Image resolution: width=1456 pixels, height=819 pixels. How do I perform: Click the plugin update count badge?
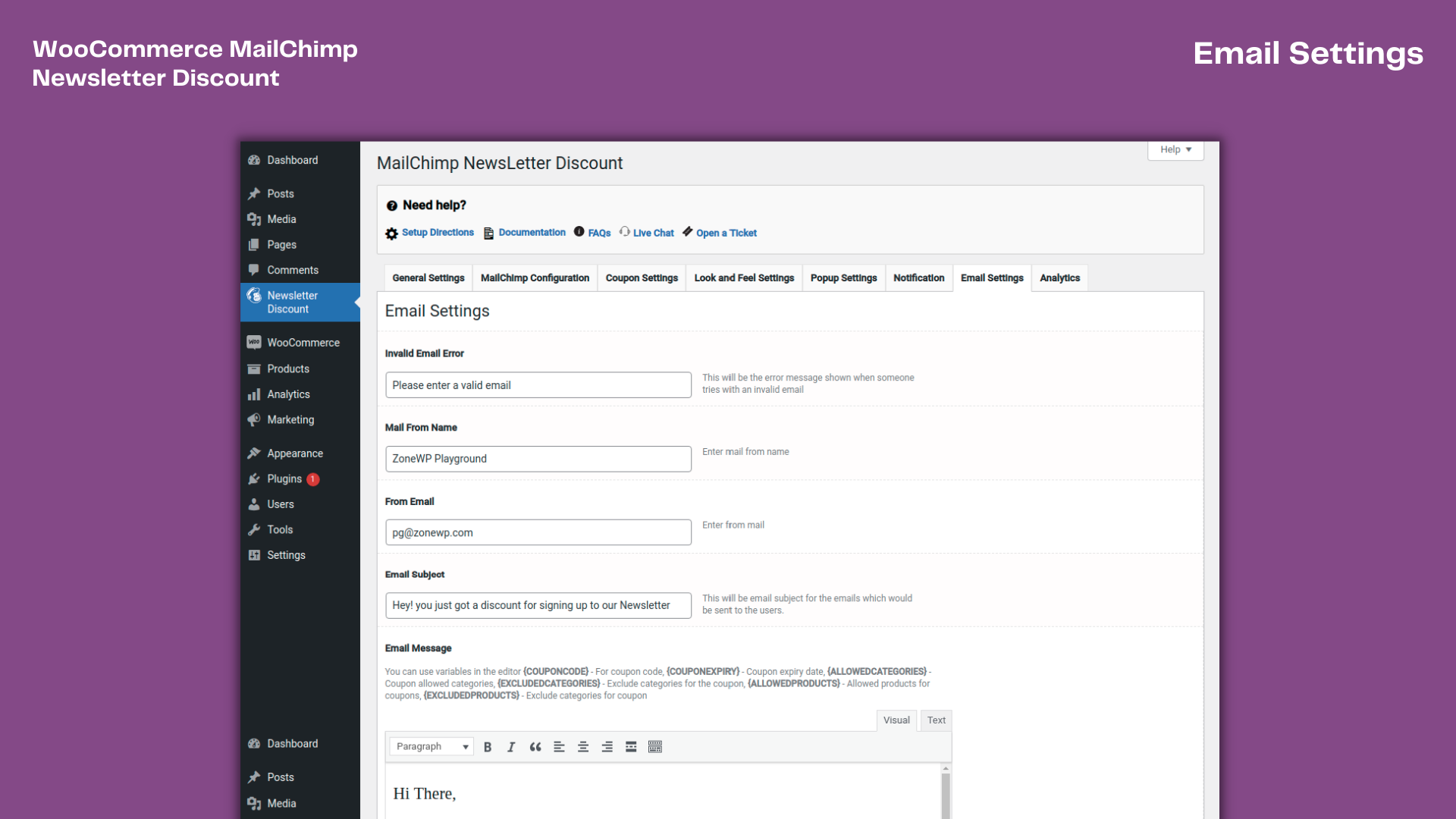pos(313,479)
